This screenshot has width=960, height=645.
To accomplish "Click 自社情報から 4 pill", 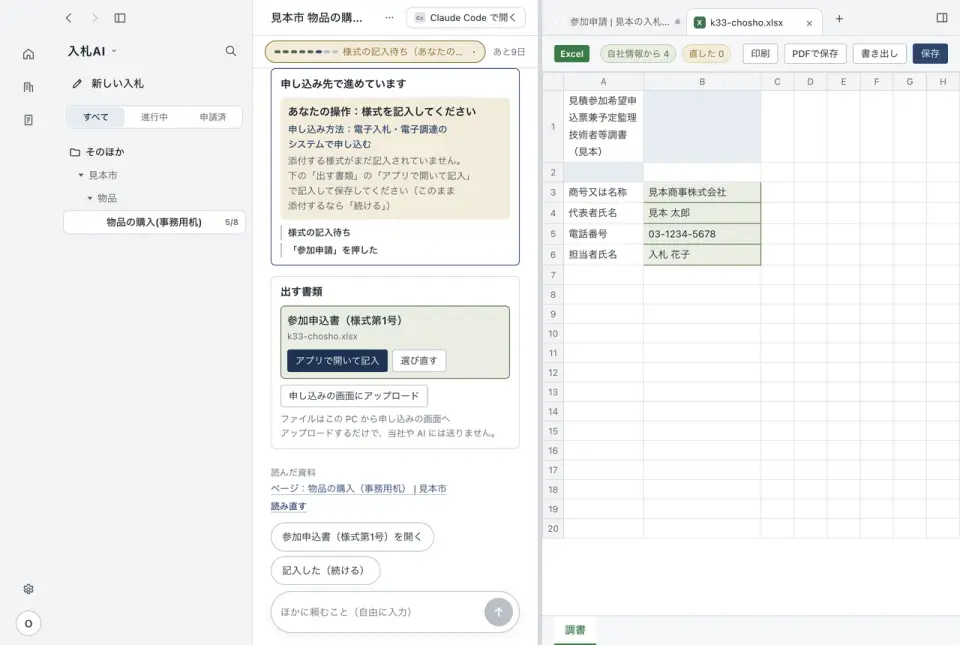I will click(x=637, y=54).
